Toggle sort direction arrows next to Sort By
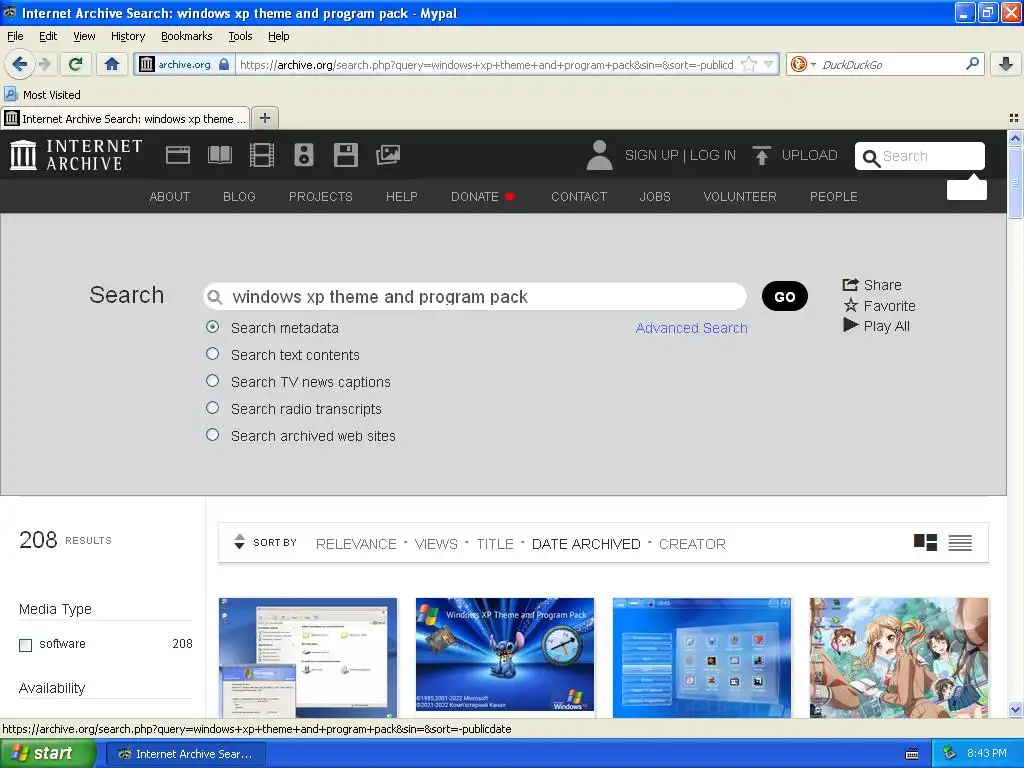 (x=239, y=541)
